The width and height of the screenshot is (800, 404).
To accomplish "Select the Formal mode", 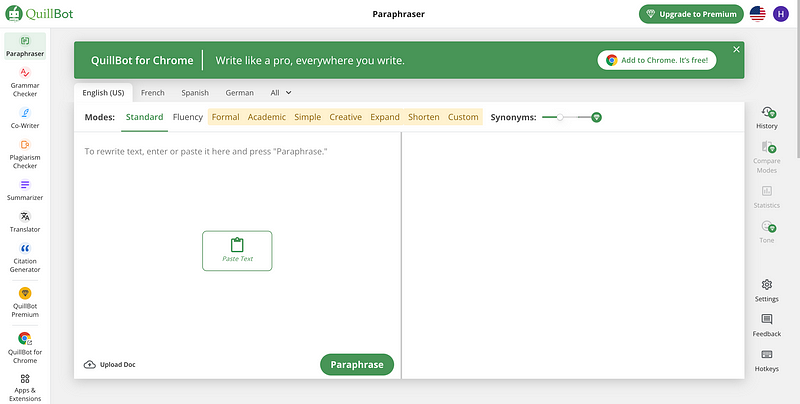I will point(226,117).
